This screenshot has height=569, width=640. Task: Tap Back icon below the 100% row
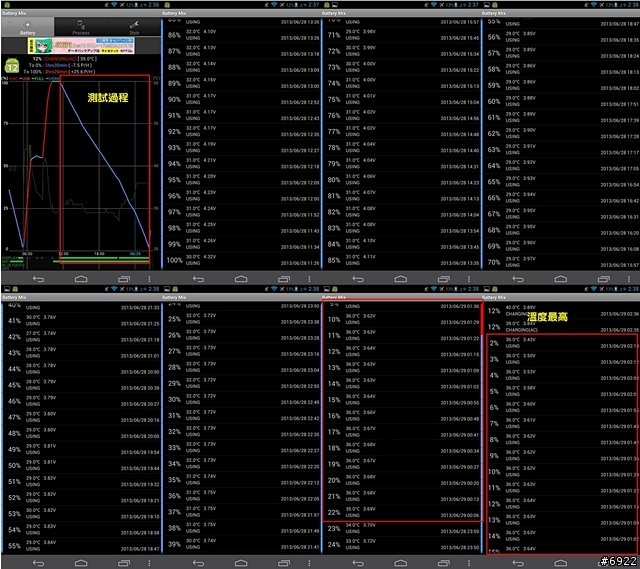[x=198, y=279]
